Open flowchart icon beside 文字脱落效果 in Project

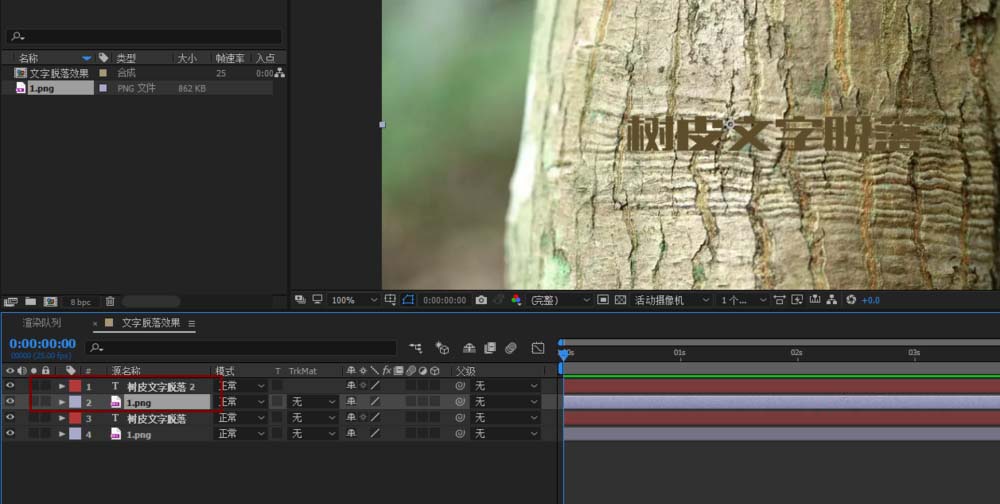pos(280,73)
